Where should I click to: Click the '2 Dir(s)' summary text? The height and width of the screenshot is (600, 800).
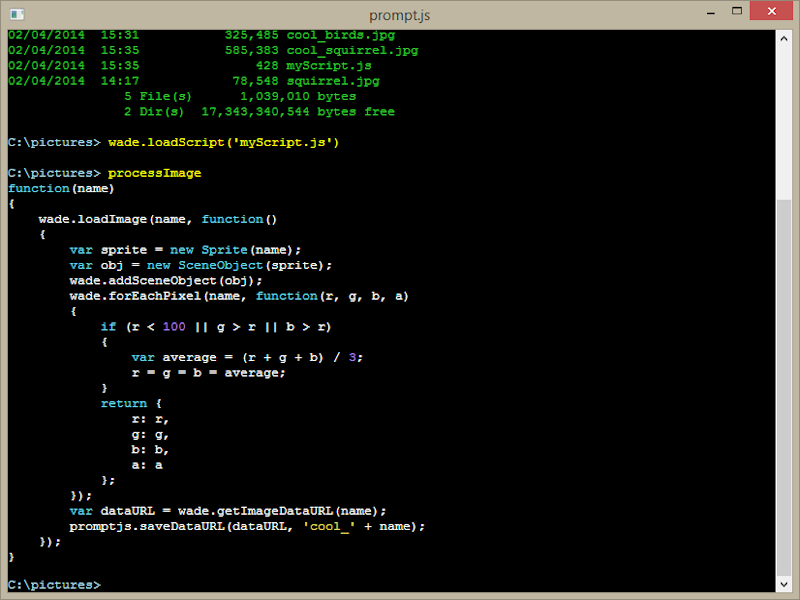154,112
